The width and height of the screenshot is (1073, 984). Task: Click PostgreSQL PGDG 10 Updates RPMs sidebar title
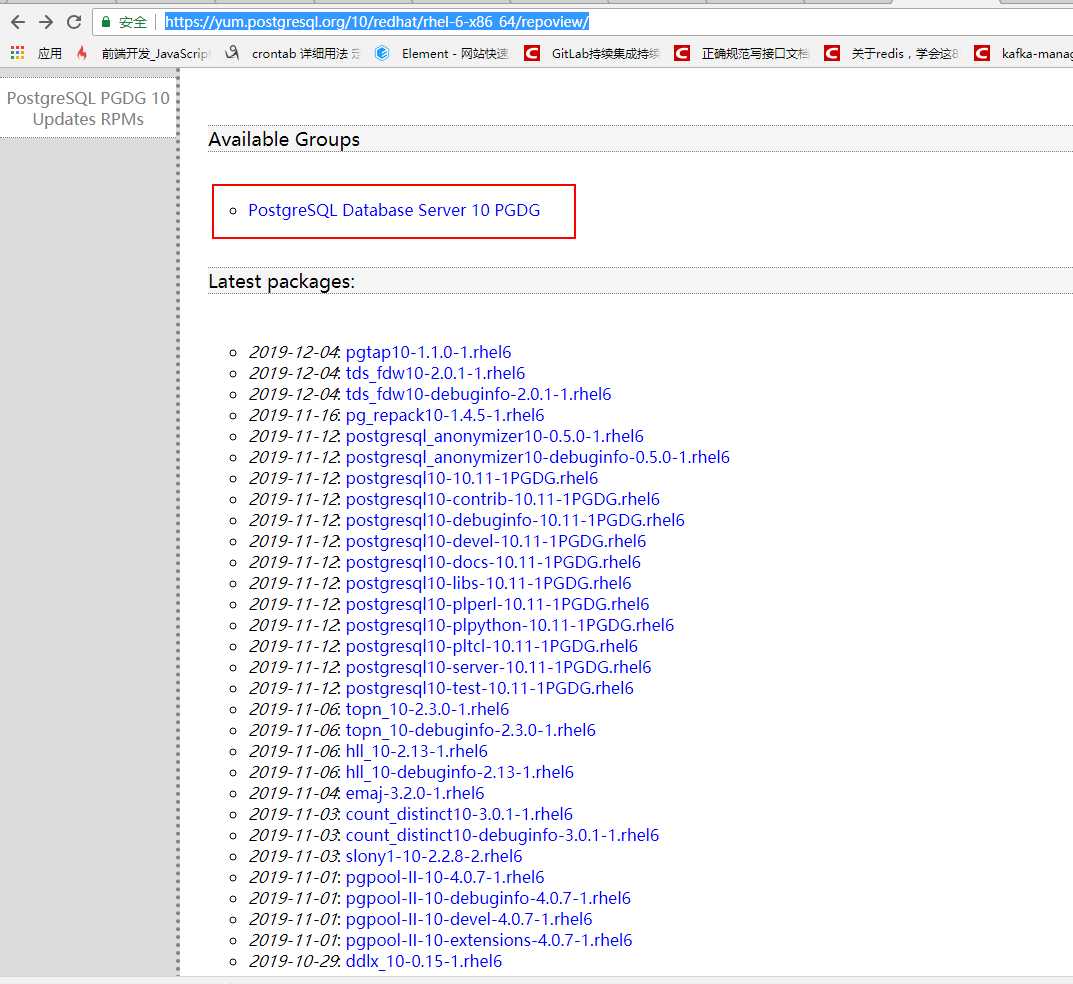88,108
